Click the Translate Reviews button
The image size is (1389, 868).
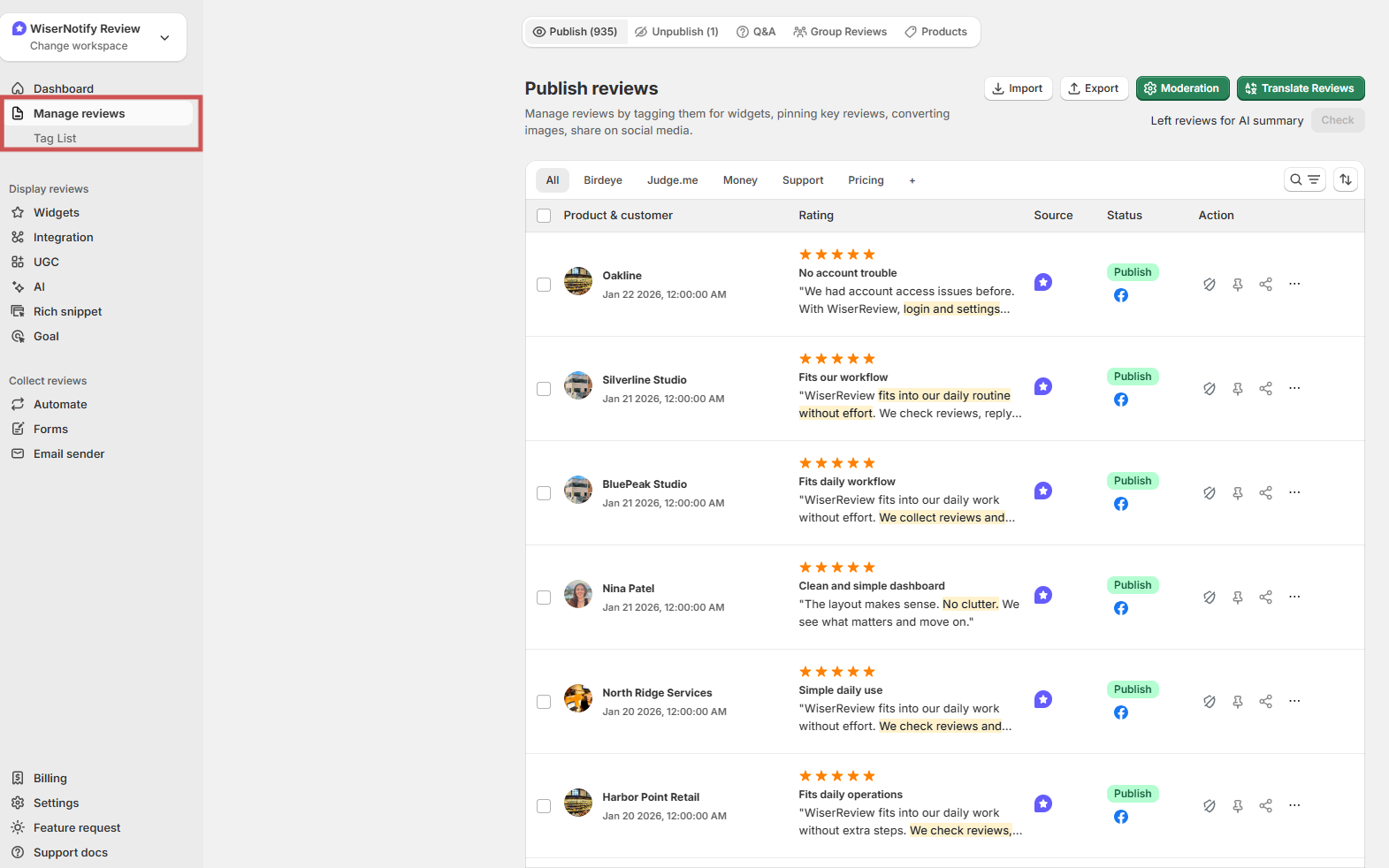coord(1300,88)
